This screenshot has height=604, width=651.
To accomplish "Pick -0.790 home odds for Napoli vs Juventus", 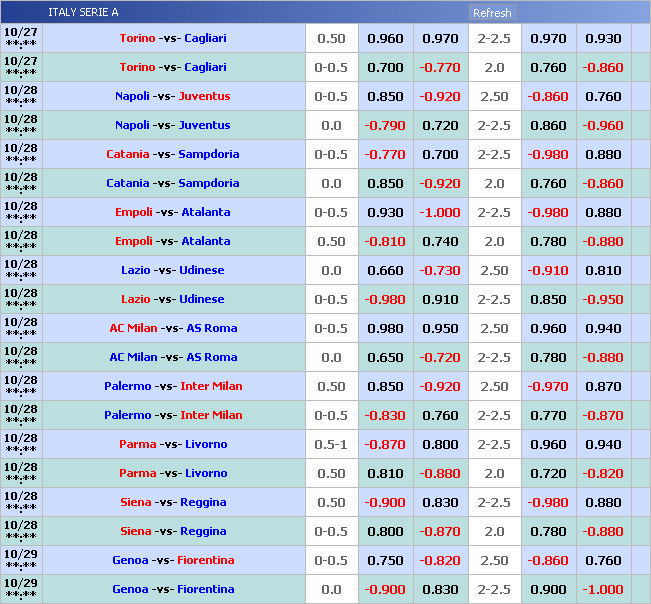I will pyautogui.click(x=385, y=126).
